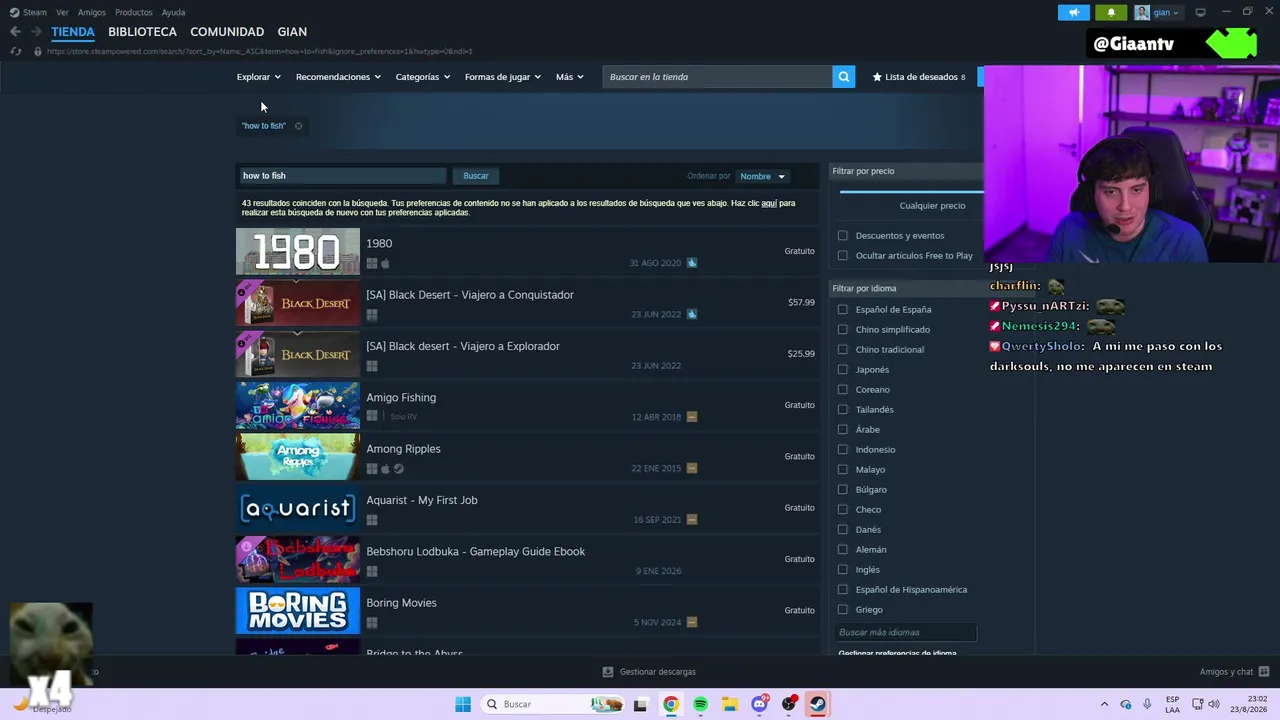Screen dimensions: 1280x720
Task: Click the Buscar button next to search term
Action: [x=476, y=176]
